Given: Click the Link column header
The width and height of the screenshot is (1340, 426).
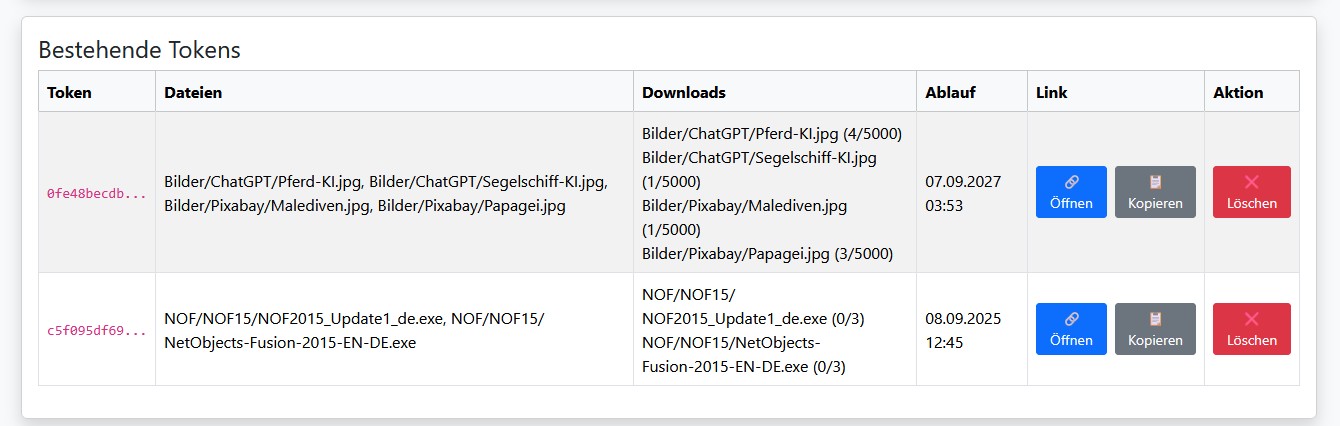Looking at the screenshot, I should tap(1052, 92).
